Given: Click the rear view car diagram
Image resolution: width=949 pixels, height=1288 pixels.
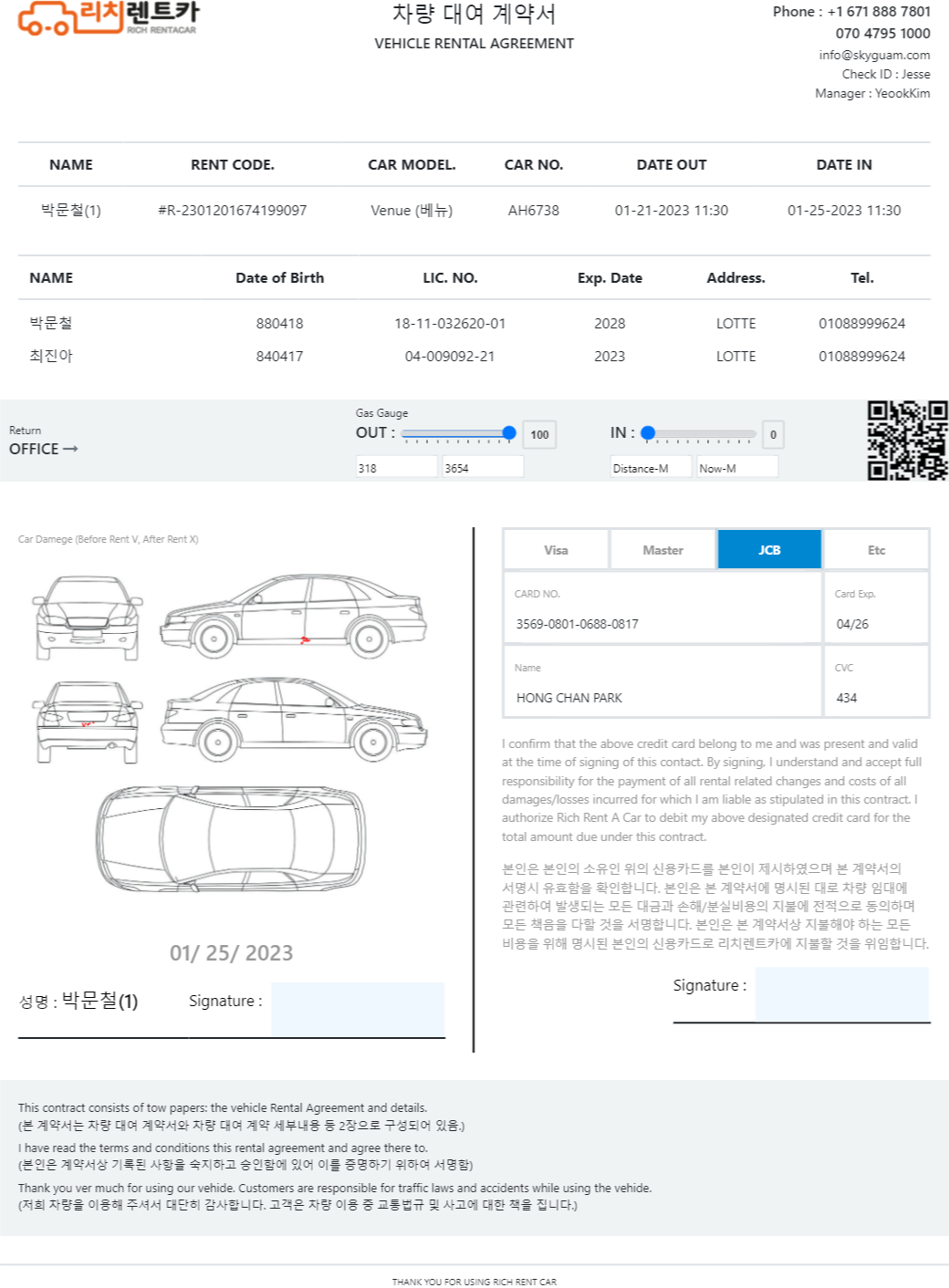Looking at the screenshot, I should coord(88,722).
